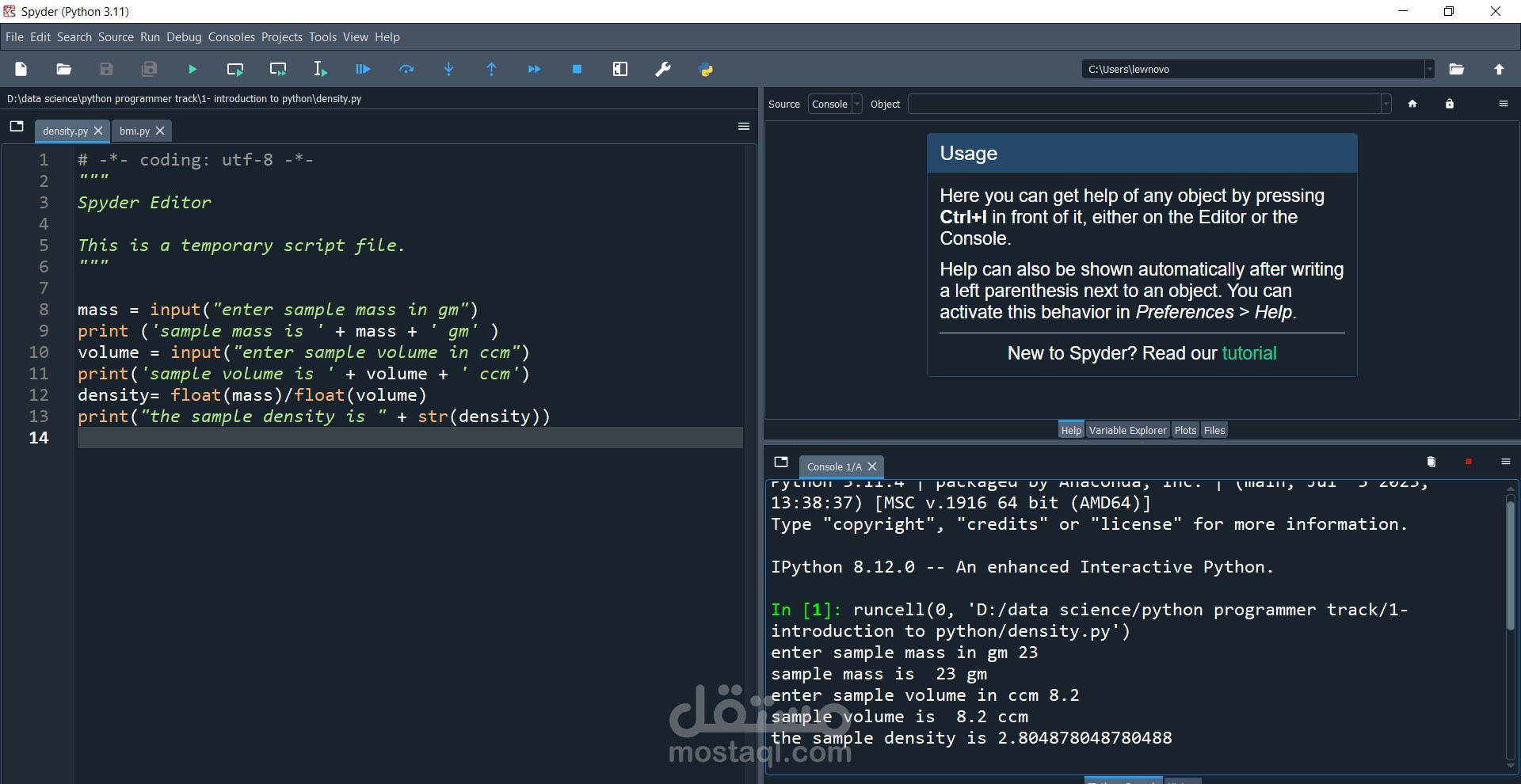Select the density.py editor tab
1521x784 pixels.
point(72,131)
